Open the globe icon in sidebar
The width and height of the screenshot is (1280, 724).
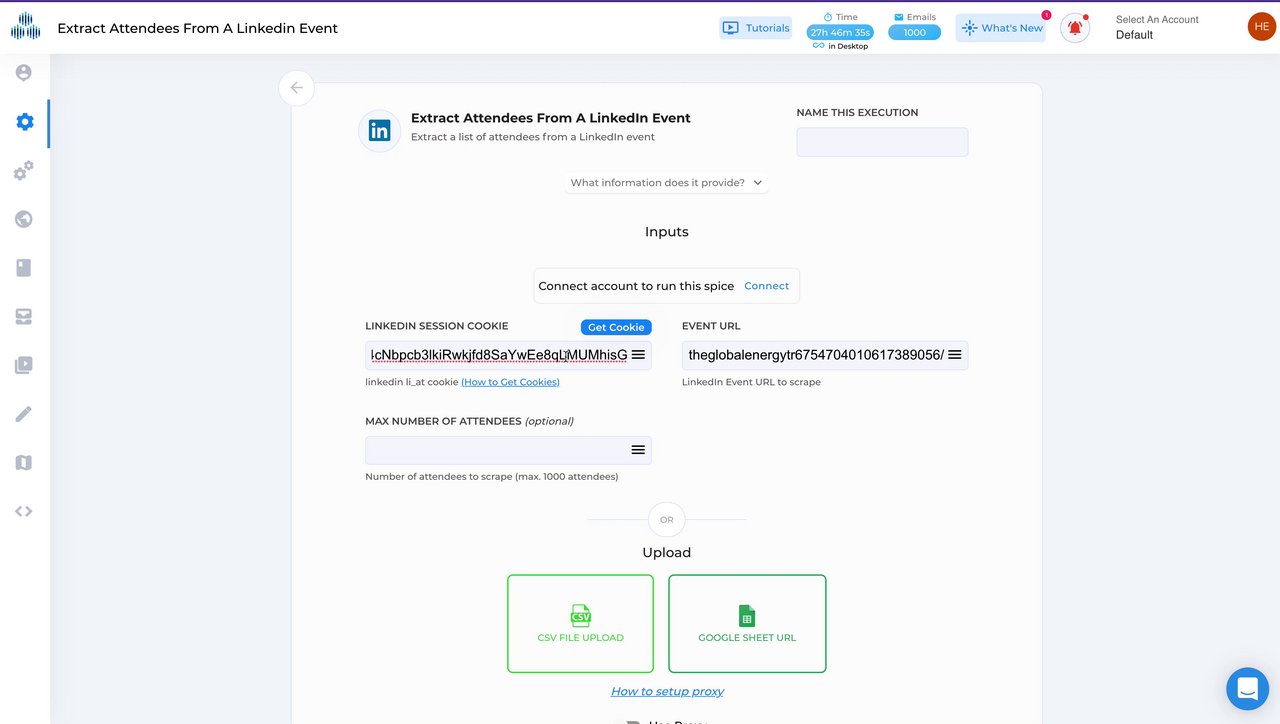(24, 219)
